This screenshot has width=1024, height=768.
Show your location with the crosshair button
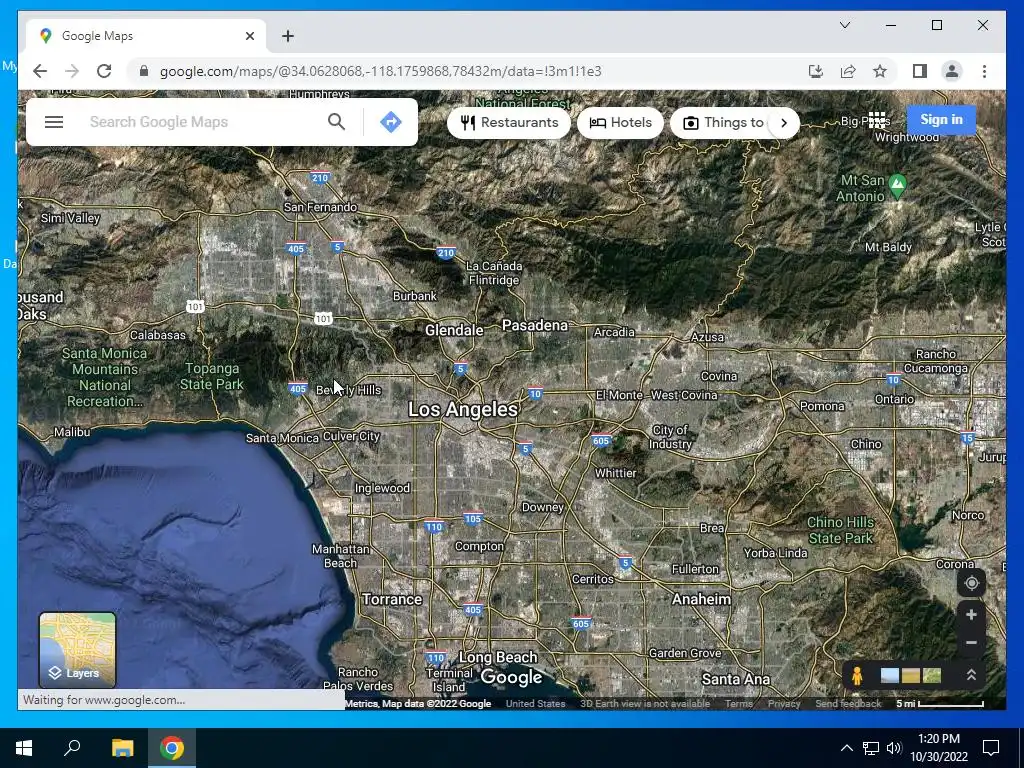971,583
